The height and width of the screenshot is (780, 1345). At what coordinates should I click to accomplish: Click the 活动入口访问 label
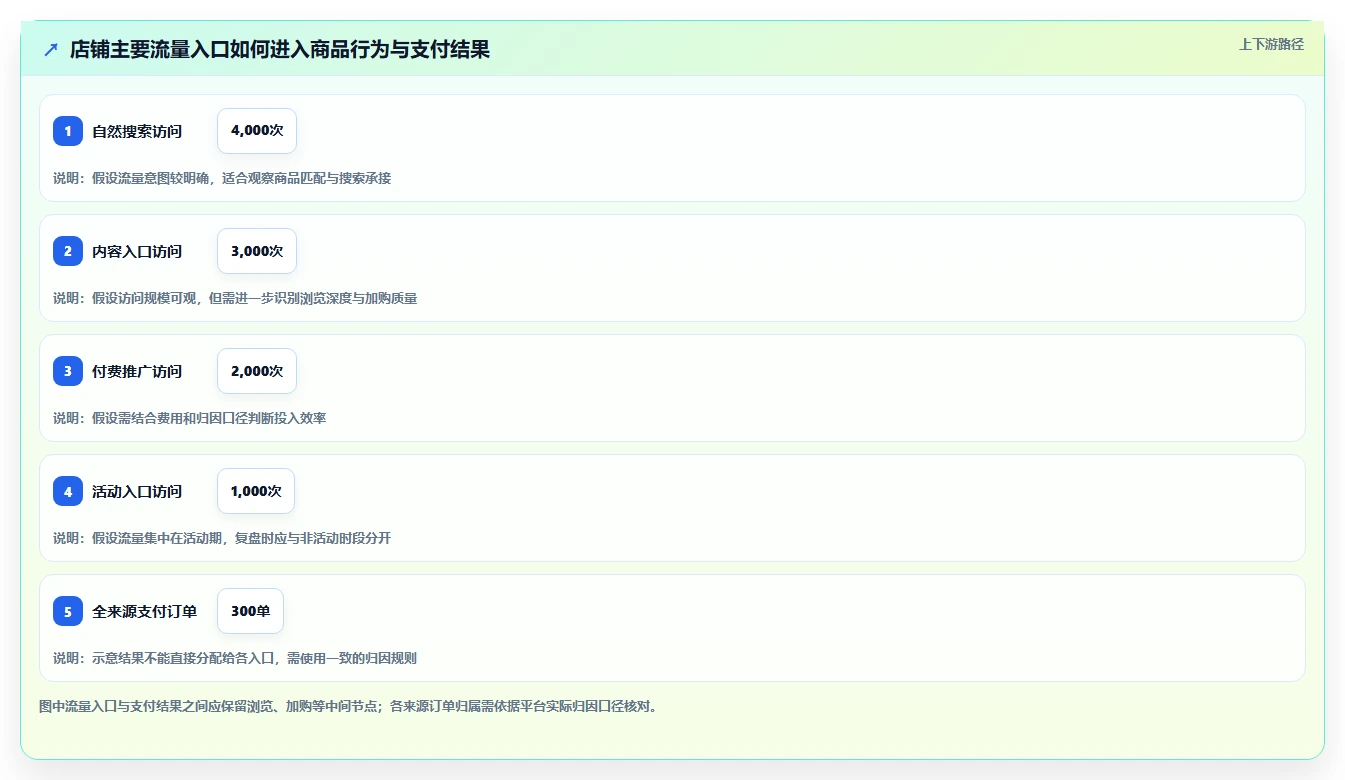(137, 491)
